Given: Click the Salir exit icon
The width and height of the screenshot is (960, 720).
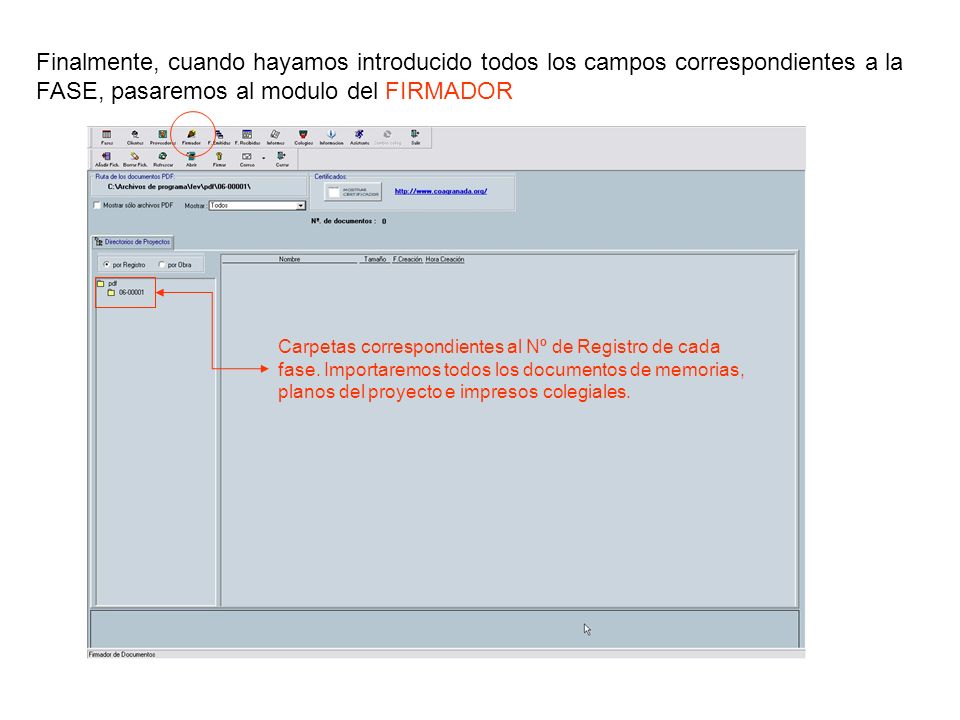Looking at the screenshot, I should pyautogui.click(x=415, y=137).
